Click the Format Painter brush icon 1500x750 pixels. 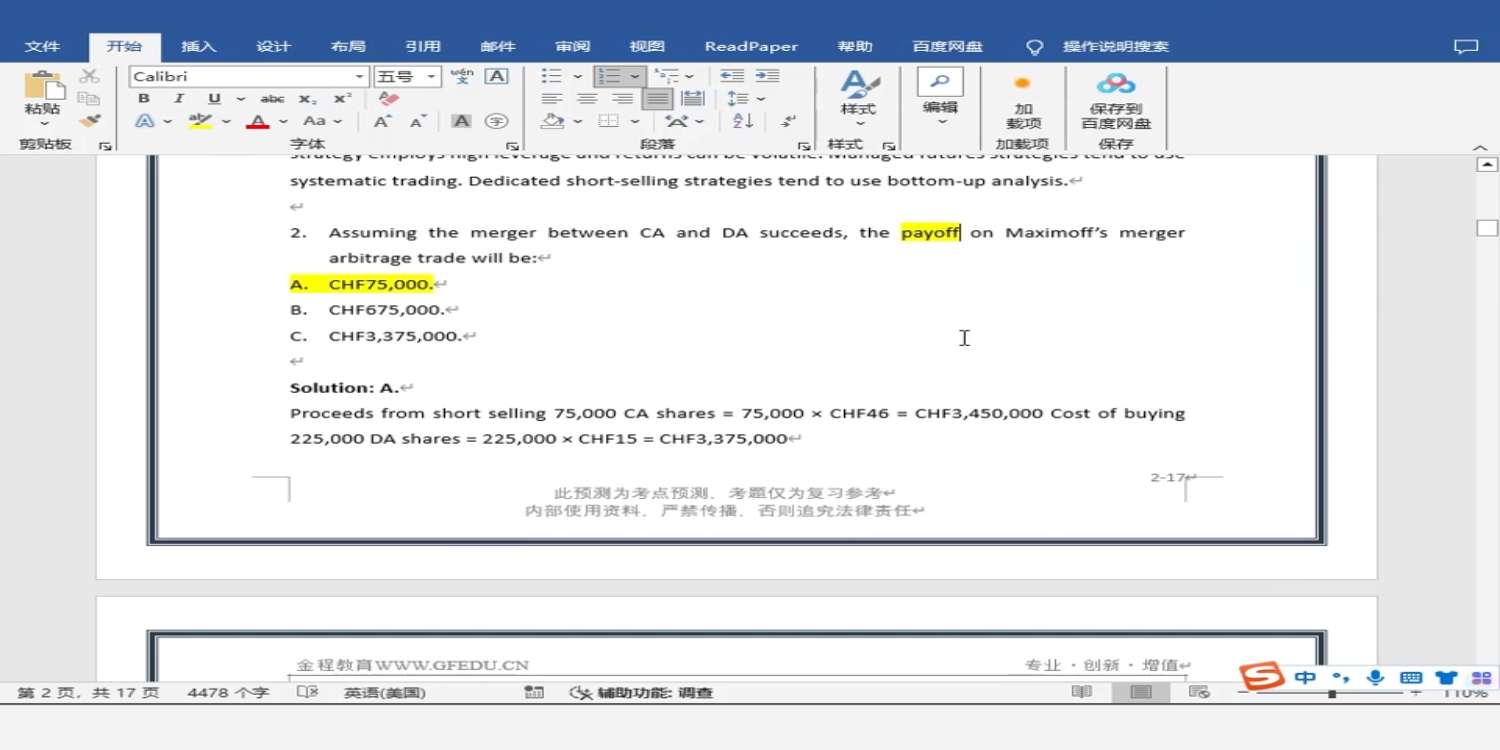(x=90, y=121)
